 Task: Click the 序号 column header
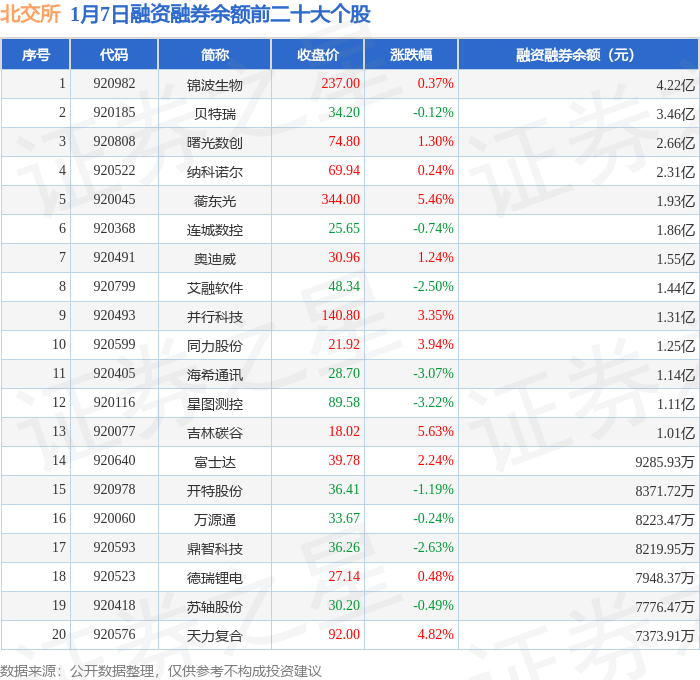coord(36,54)
